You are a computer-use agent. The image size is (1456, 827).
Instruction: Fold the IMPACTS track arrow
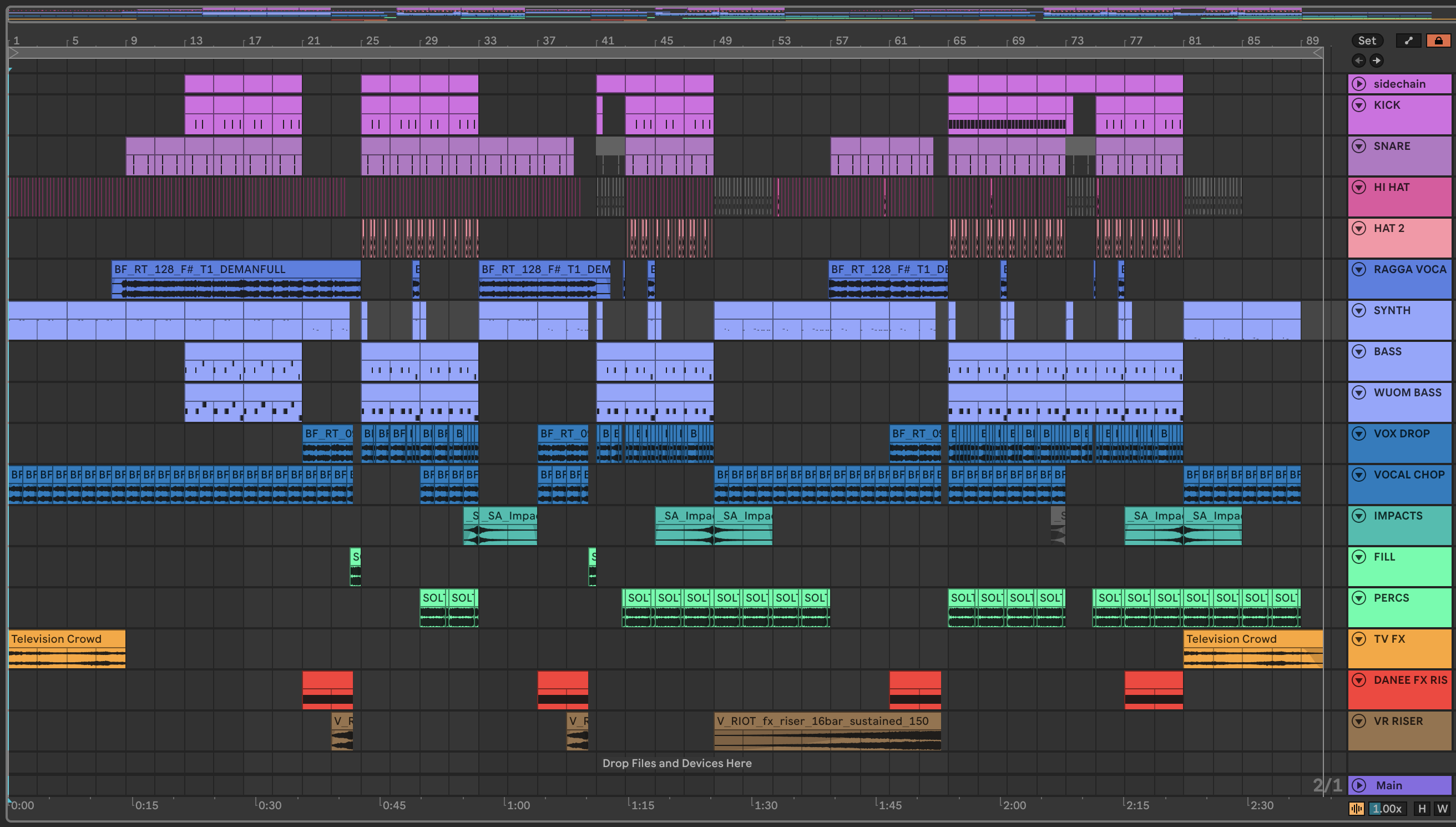click(x=1359, y=516)
